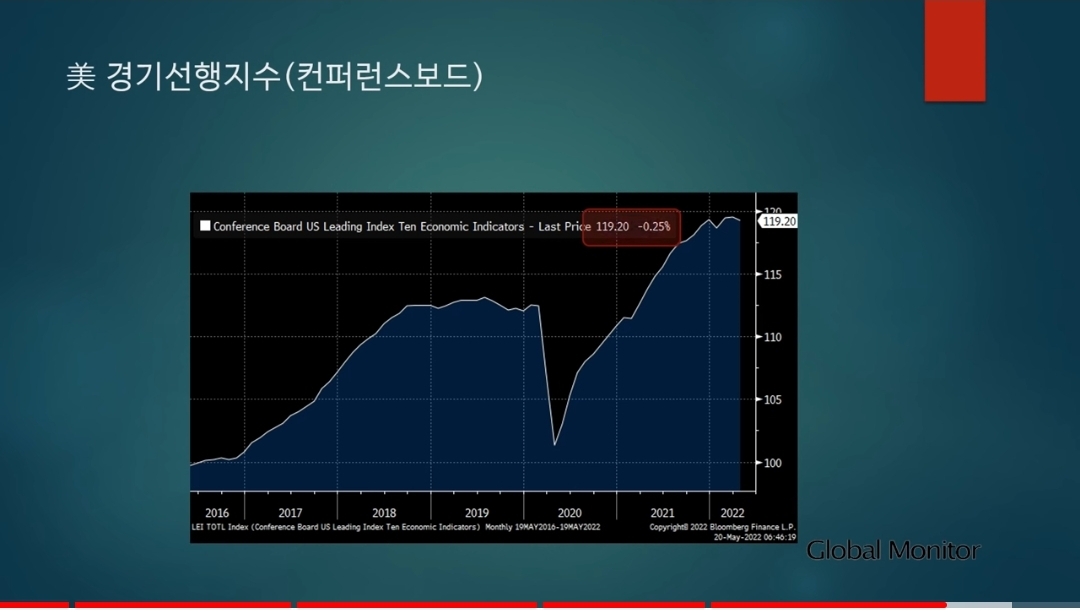
Task: Click the 2019 x-axis year label
Action: [477, 513]
